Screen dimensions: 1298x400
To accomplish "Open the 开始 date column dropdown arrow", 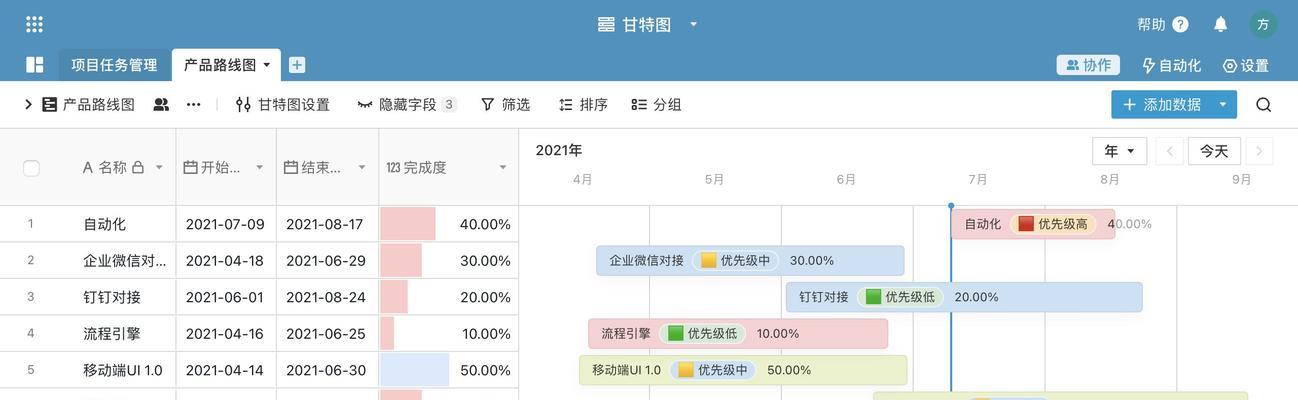I will click(260, 168).
